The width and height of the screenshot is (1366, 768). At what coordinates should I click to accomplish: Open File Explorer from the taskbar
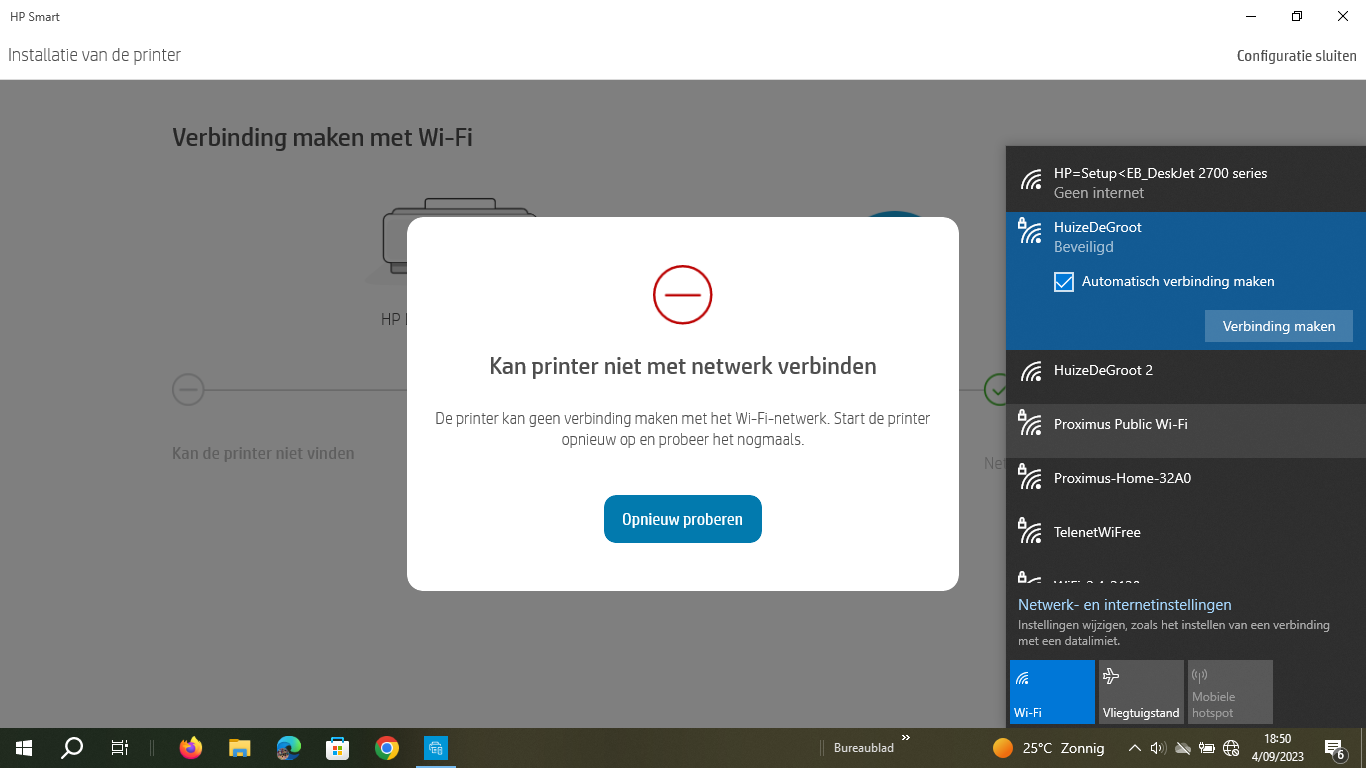point(239,748)
